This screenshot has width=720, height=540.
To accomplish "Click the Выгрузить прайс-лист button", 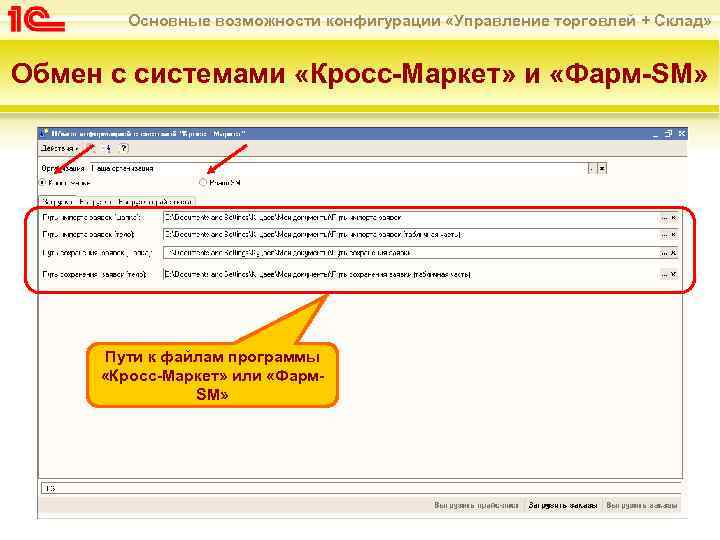I will tap(476, 505).
